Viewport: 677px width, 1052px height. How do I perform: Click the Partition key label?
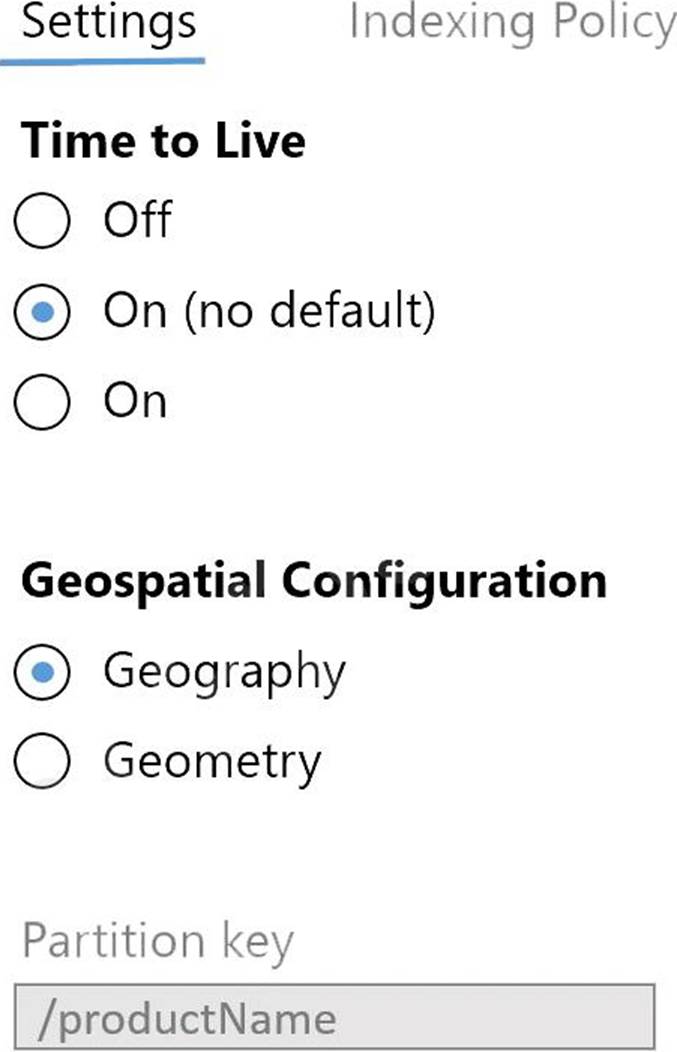pyautogui.click(x=157, y=941)
